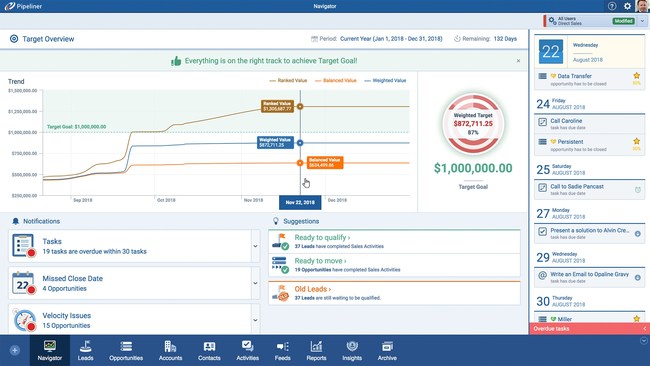The width and height of the screenshot is (650, 366).
Task: Click the Notifications bell icon
Action: (16, 221)
